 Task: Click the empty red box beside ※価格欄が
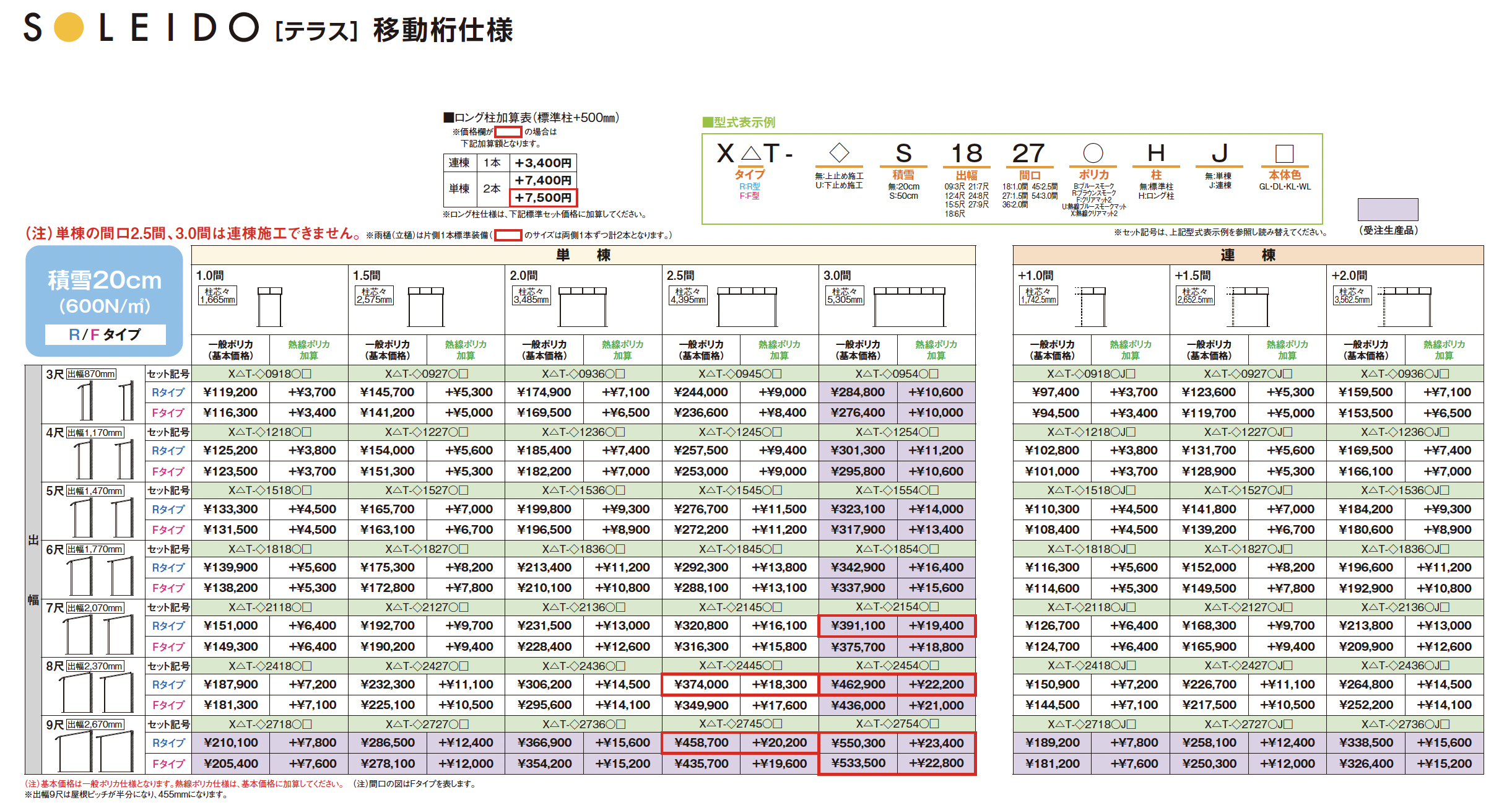(508, 131)
